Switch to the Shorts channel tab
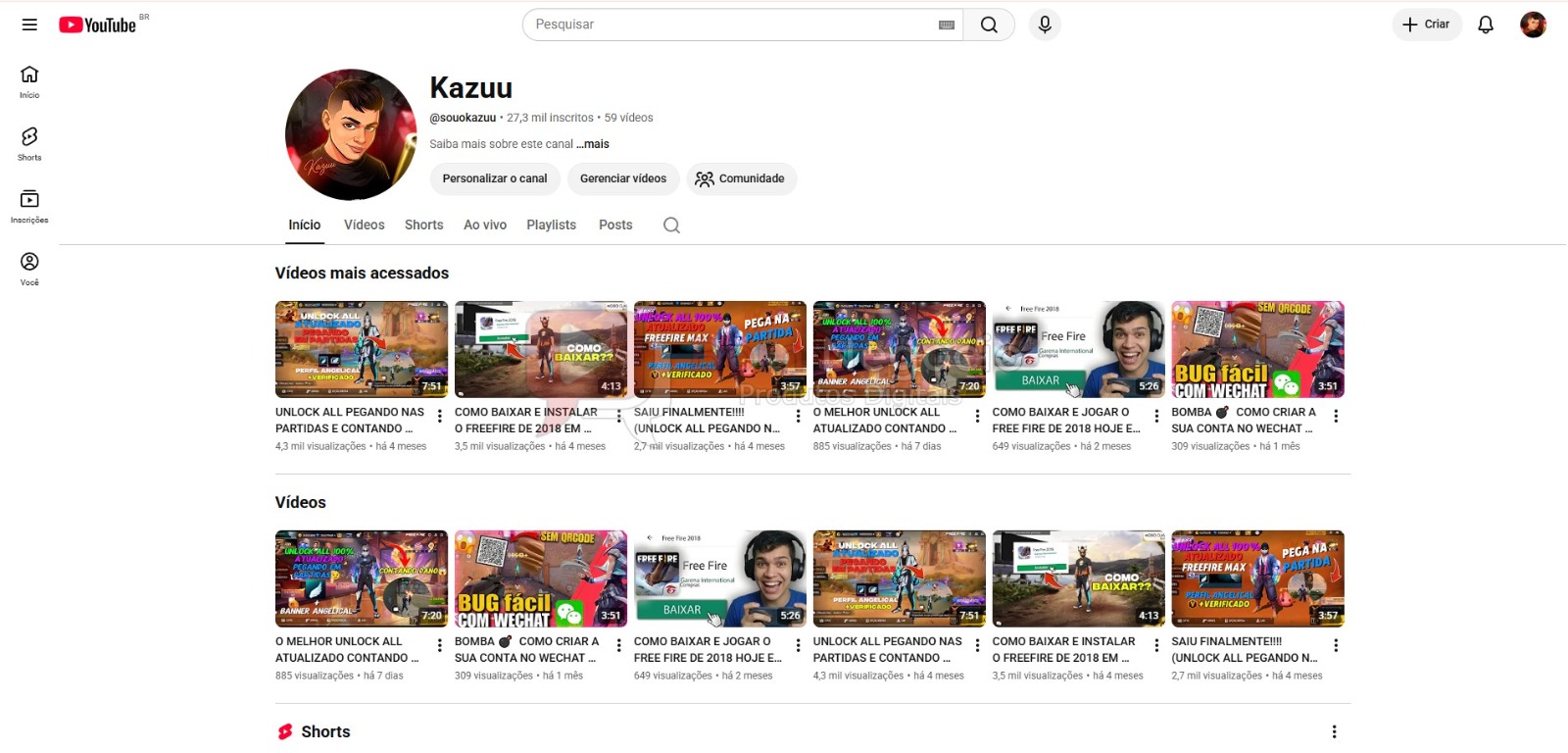Image resolution: width=1568 pixels, height=753 pixels. 424,225
